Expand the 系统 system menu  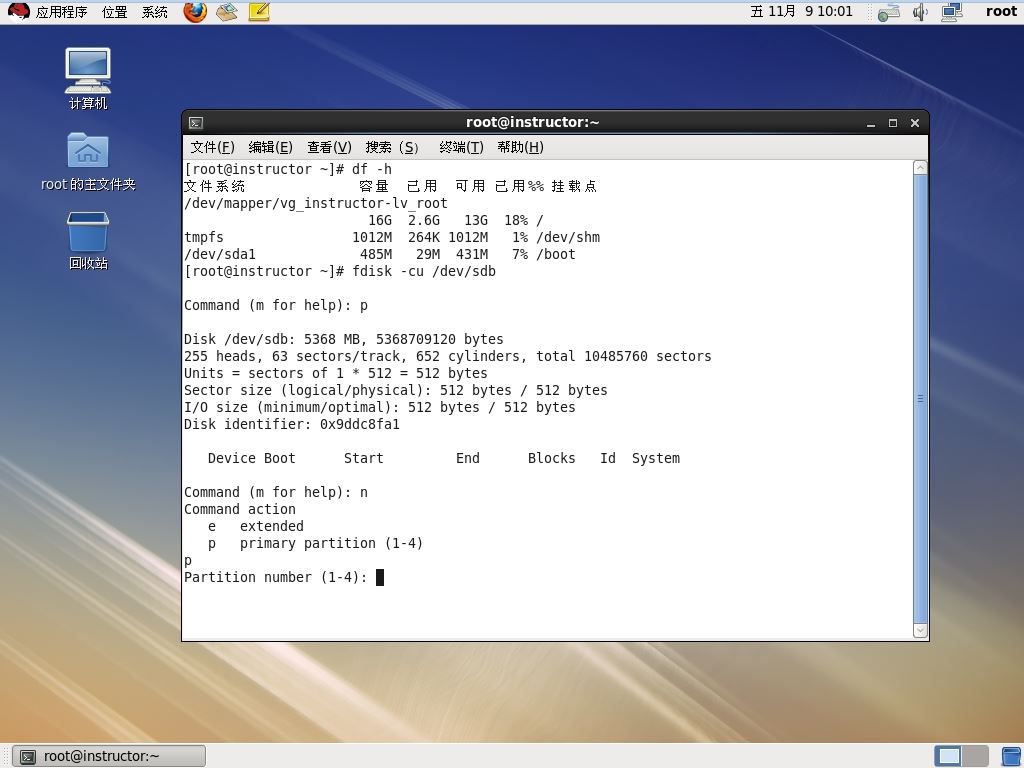coord(155,12)
